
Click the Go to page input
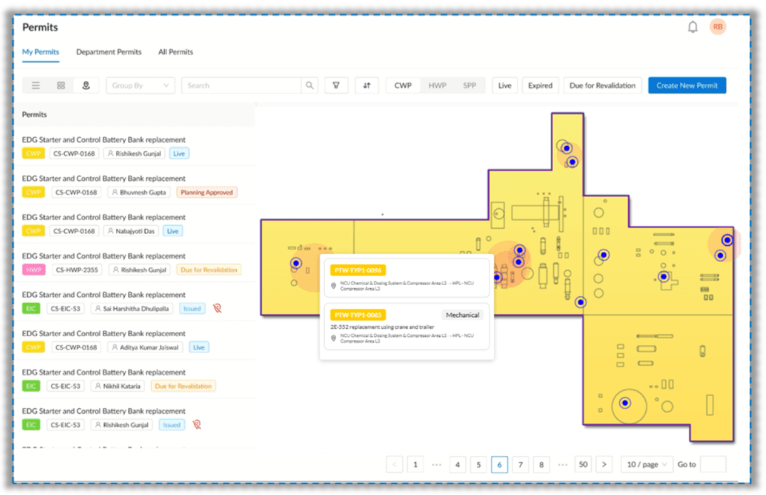point(713,465)
